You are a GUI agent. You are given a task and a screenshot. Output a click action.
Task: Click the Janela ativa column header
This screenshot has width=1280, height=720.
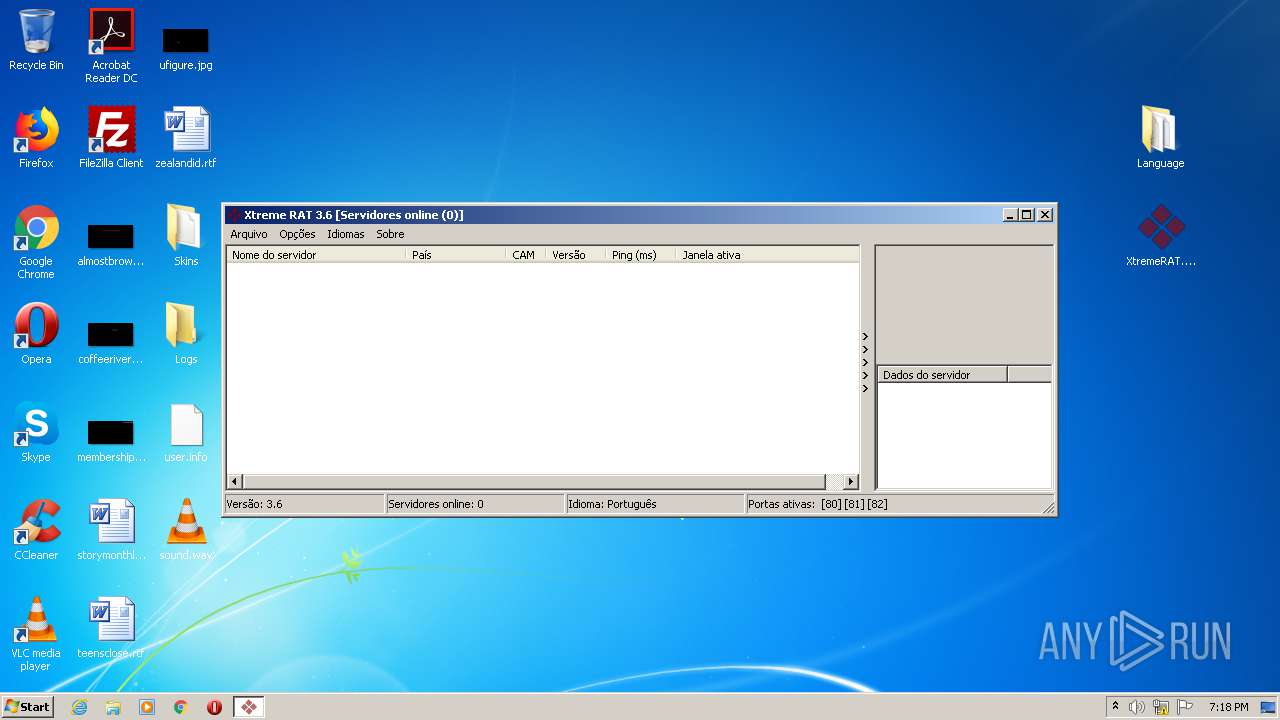point(767,255)
